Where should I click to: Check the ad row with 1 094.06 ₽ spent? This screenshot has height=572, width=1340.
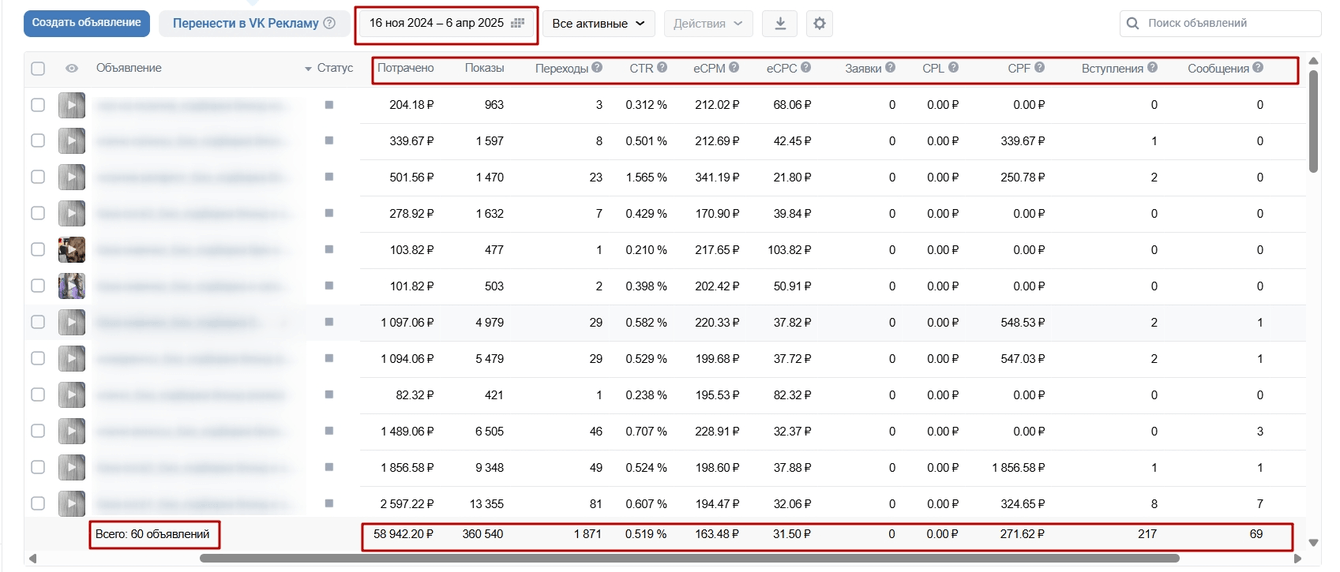pos(38,358)
